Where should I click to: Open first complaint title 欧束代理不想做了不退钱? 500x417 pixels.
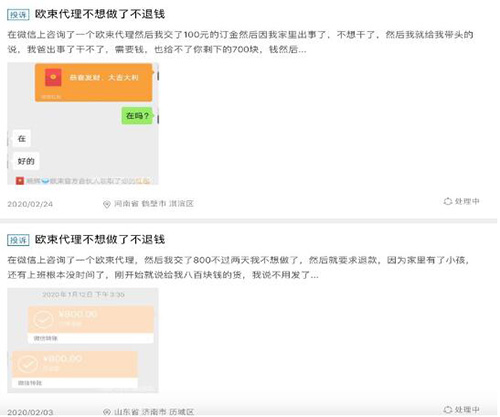pos(100,14)
